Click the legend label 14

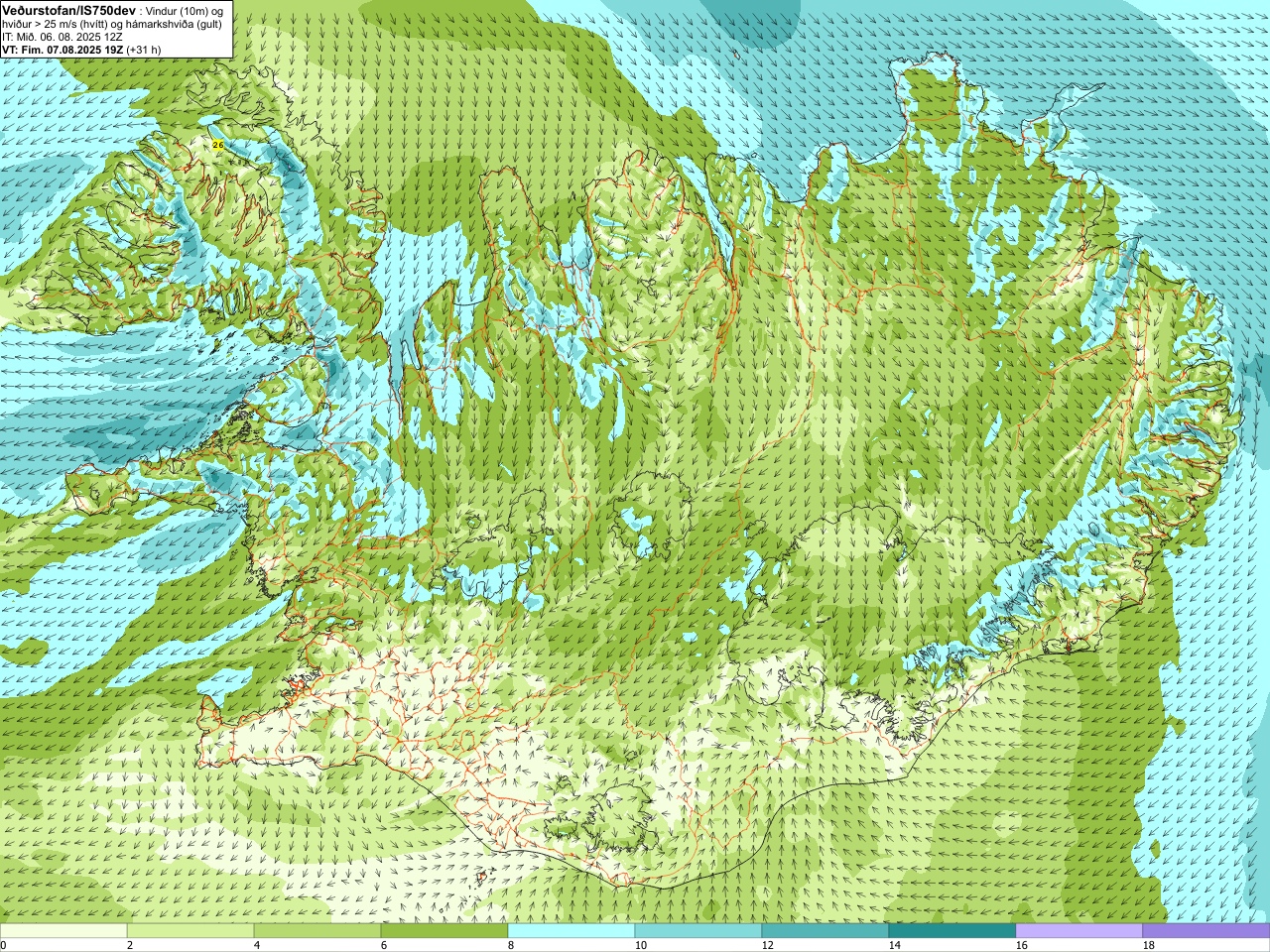894,945
